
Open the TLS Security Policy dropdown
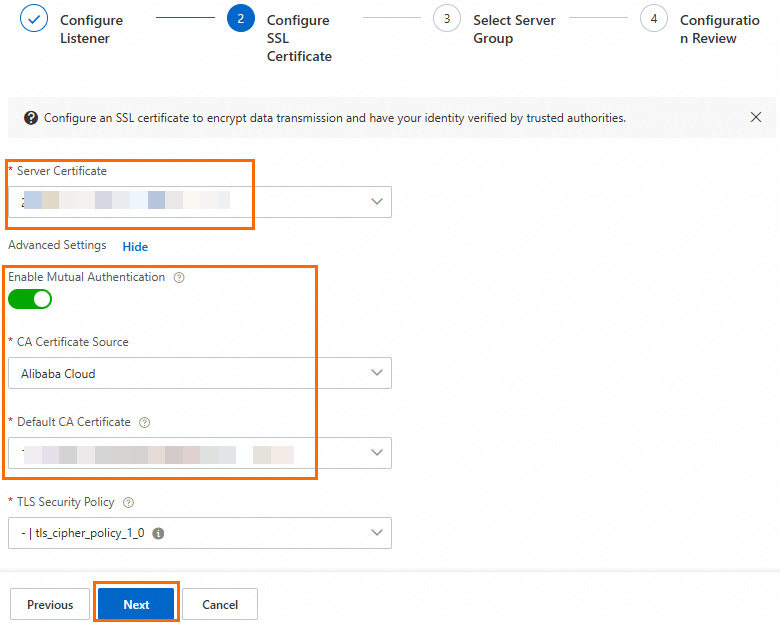(200, 533)
